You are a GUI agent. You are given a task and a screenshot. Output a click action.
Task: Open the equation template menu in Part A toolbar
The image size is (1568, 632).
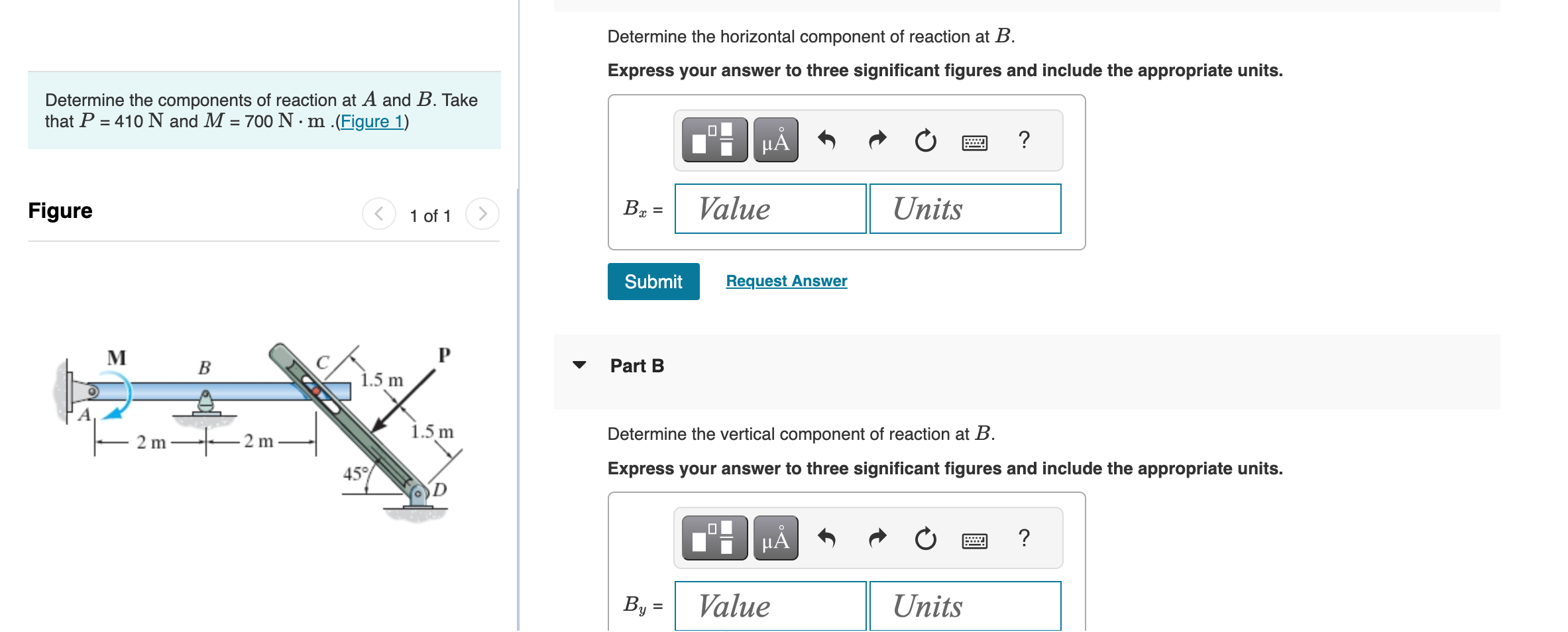click(713, 140)
